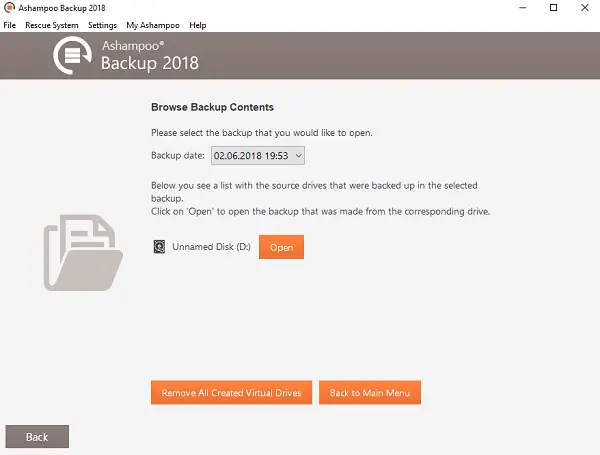Maximize the Ashampoo Backup window
This screenshot has height=455, width=600.
(553, 8)
